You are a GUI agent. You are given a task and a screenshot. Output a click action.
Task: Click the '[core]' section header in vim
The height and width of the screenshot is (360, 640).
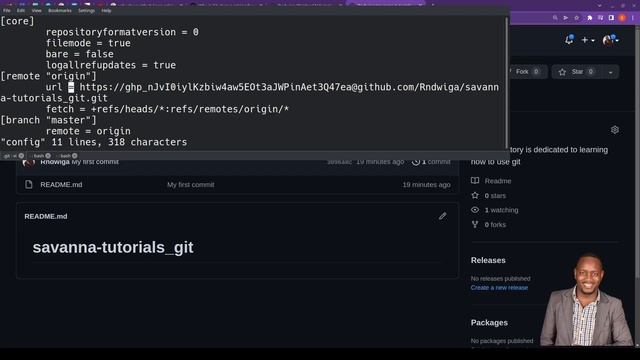click(17, 21)
